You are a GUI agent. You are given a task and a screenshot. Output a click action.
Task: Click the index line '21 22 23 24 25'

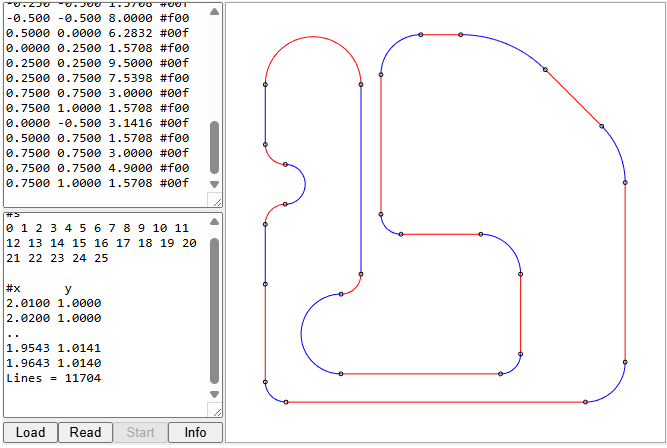(x=57, y=258)
